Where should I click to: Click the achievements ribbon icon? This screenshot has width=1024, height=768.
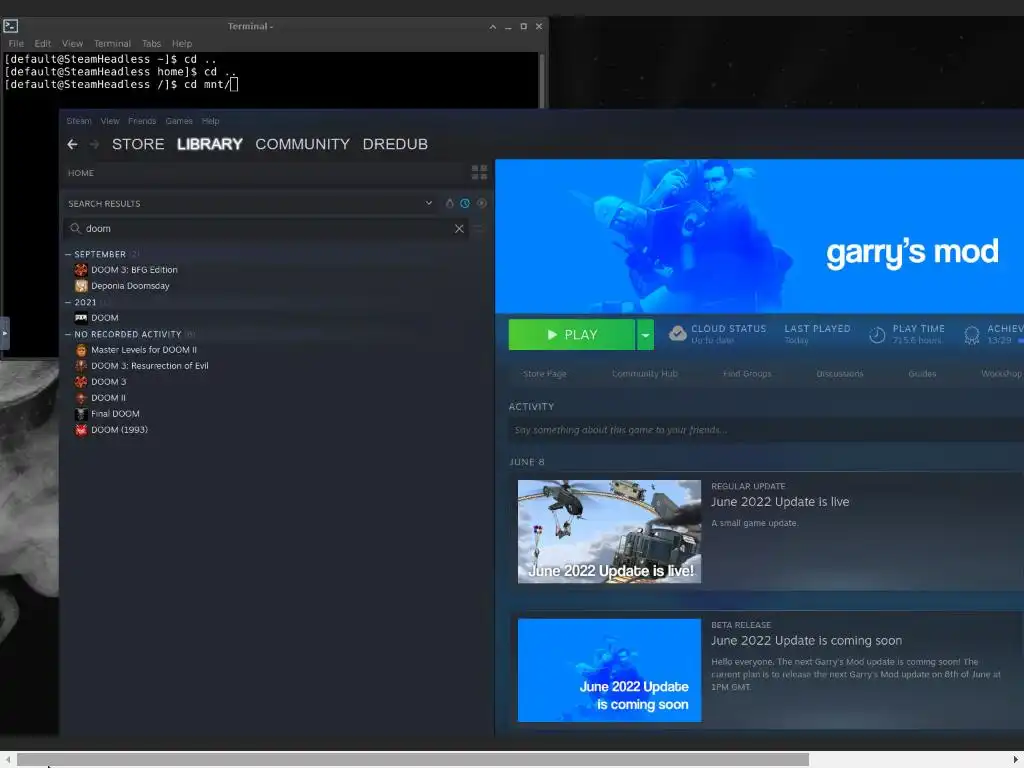(x=972, y=335)
